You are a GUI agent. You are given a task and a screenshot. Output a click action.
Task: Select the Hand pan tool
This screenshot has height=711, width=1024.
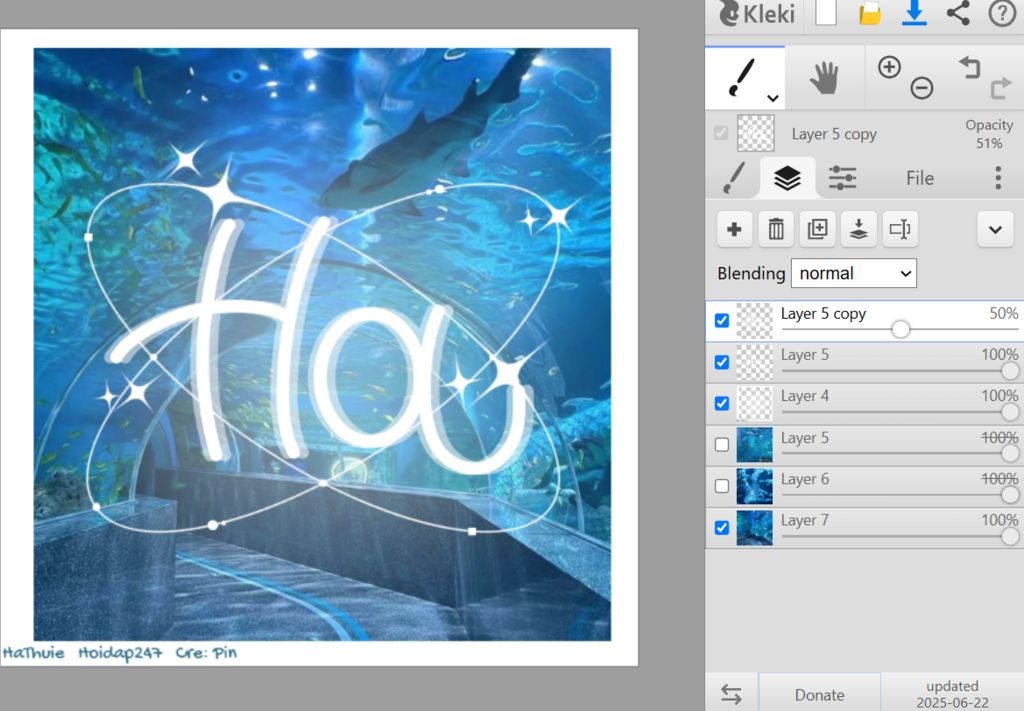coord(824,78)
